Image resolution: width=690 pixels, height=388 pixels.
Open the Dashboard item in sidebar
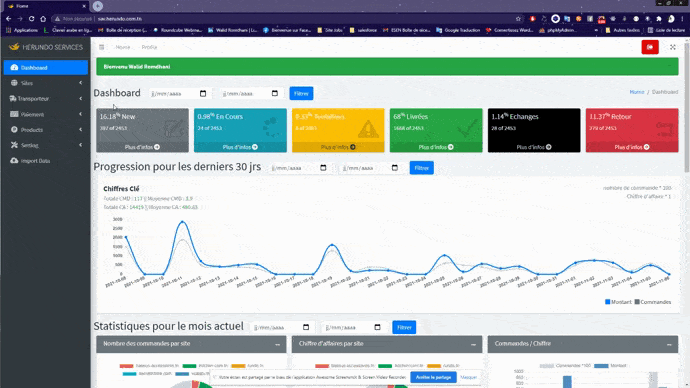point(46,68)
